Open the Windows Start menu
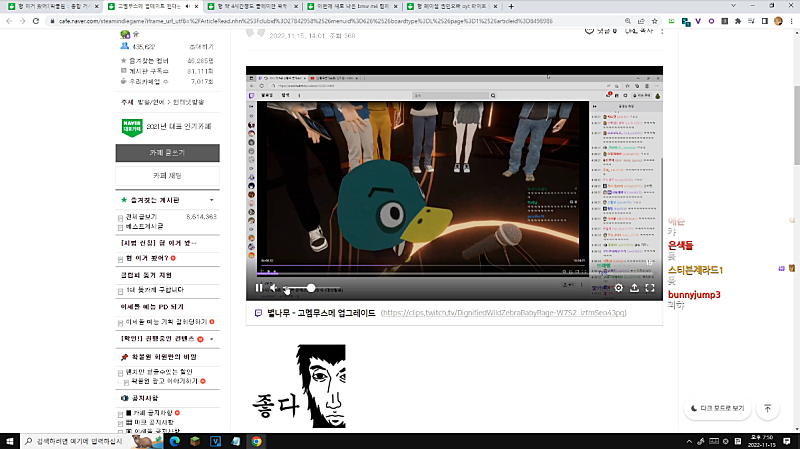The width and height of the screenshot is (800, 449). click(x=9, y=441)
